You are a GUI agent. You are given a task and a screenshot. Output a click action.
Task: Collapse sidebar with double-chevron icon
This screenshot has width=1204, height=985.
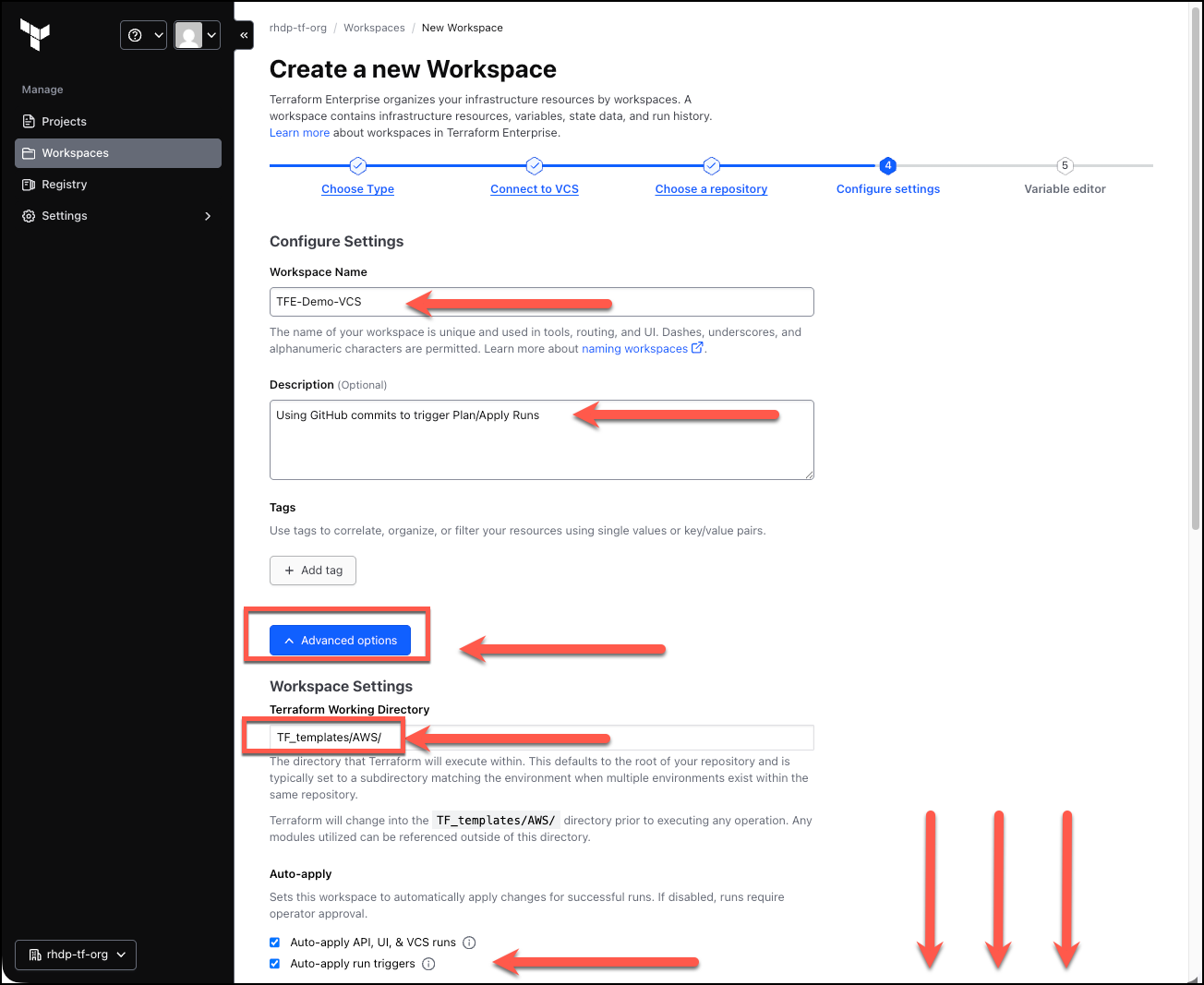[x=244, y=35]
